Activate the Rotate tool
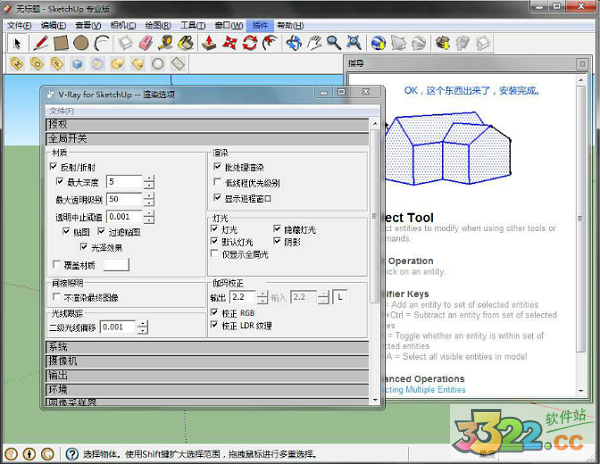 (x=249, y=43)
